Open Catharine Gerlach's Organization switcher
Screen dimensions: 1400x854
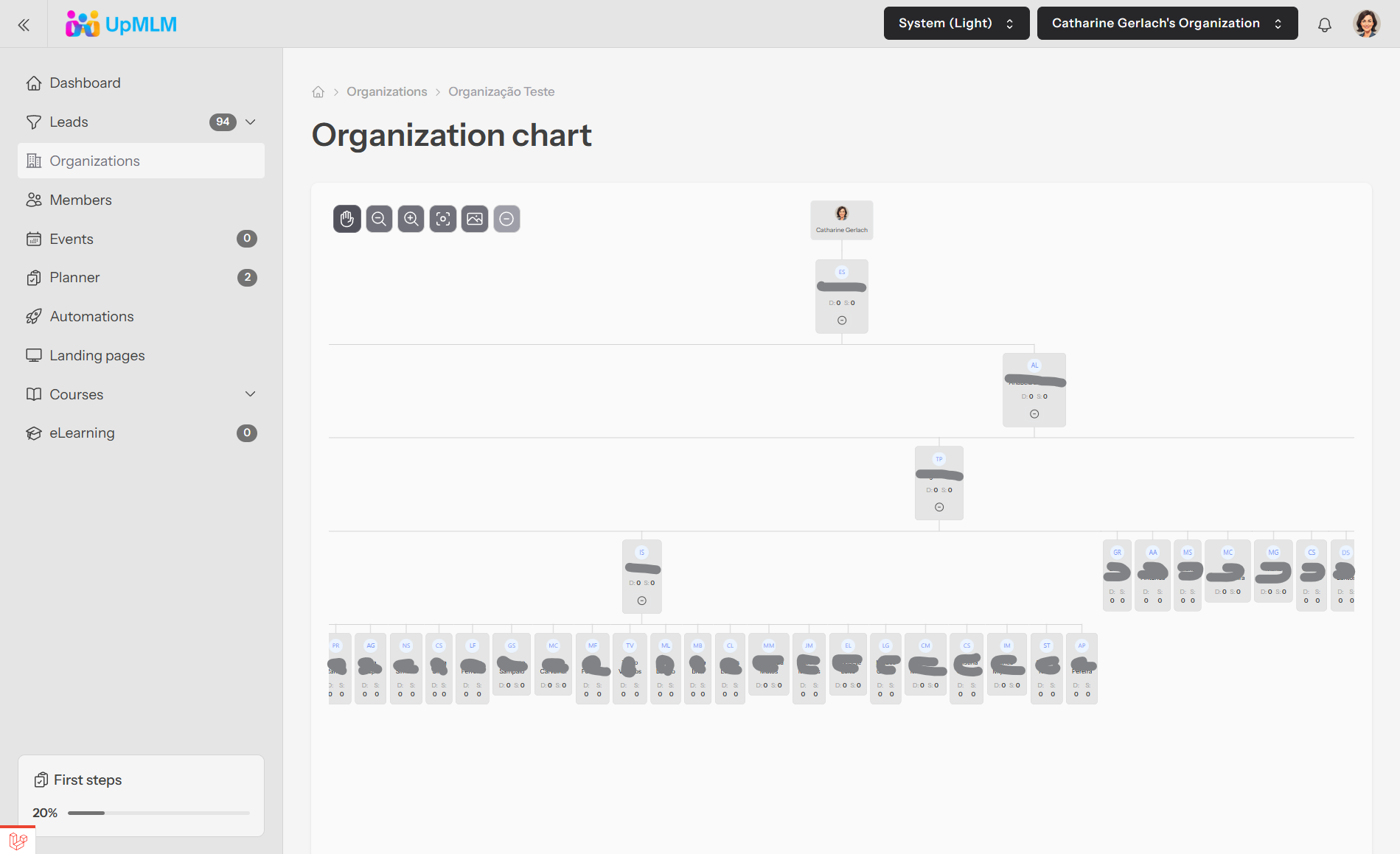(1167, 24)
